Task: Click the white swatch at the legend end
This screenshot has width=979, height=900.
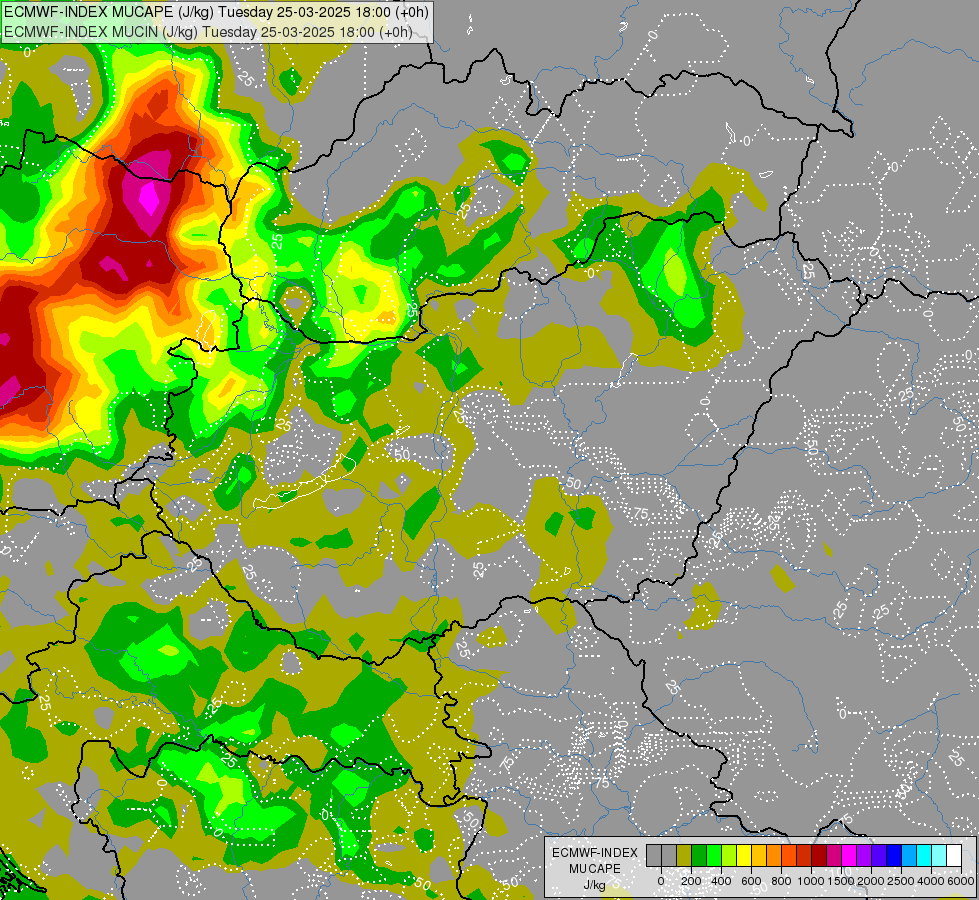Action: (x=955, y=855)
